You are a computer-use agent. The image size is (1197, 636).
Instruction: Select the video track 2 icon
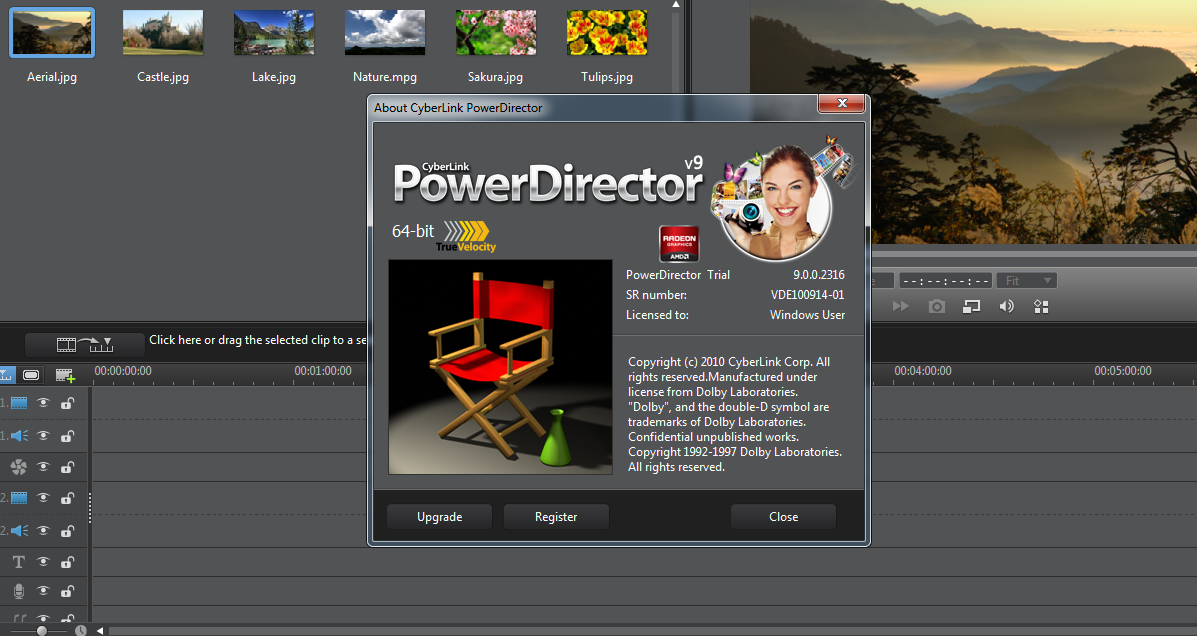[19, 498]
